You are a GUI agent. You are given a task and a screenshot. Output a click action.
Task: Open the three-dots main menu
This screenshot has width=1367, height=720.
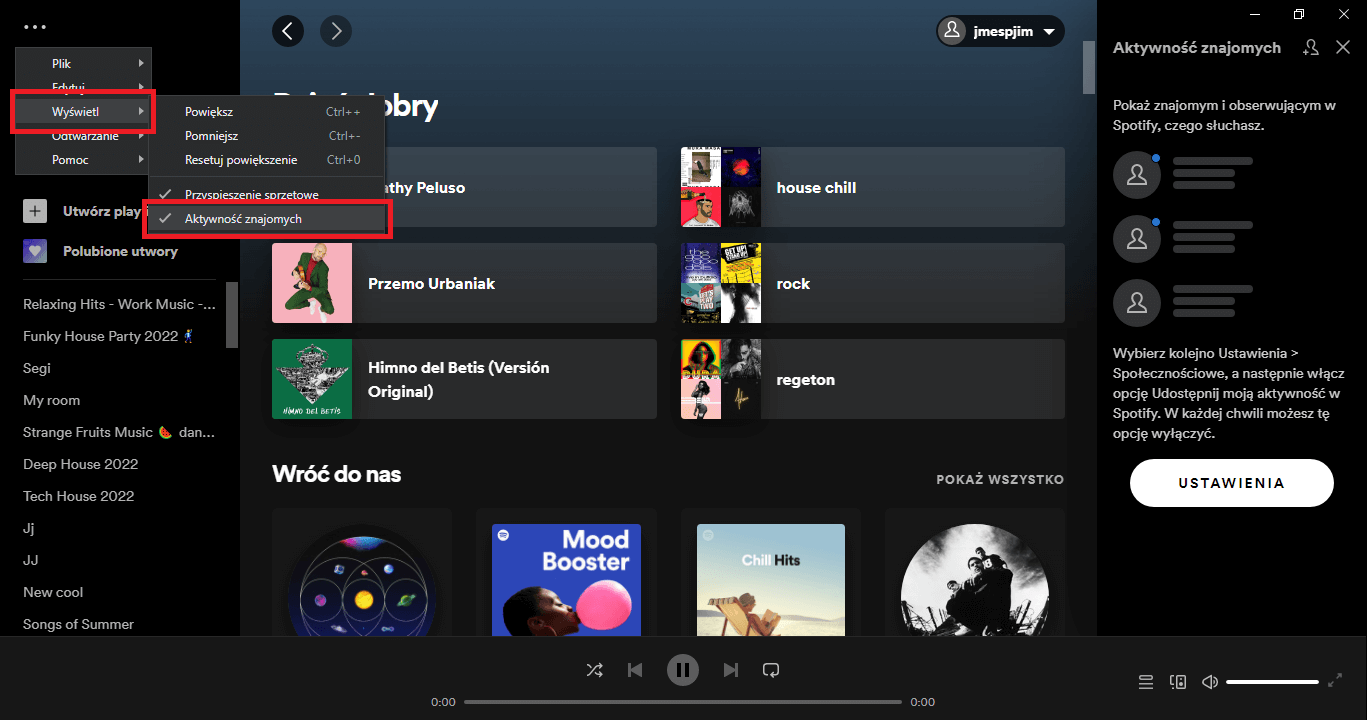point(35,27)
